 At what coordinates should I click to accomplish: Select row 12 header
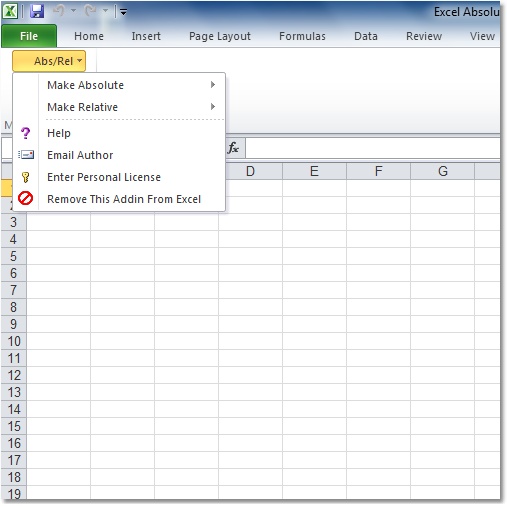pos(13,375)
